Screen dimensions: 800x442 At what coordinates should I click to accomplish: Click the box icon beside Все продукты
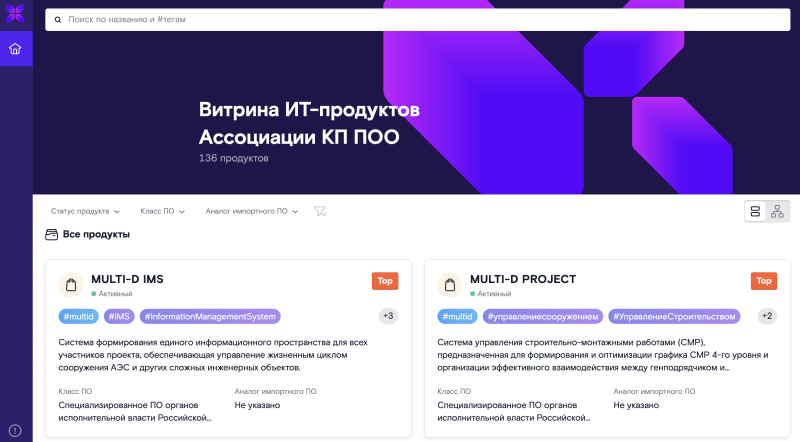52,234
